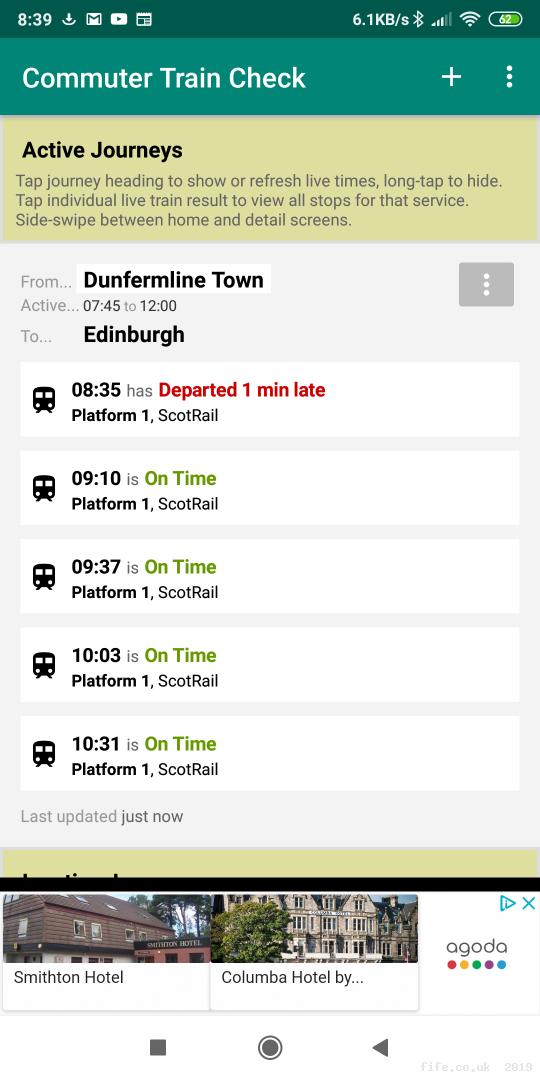Open Smithton Hotel ad
The width and height of the screenshot is (540, 1080).
[x=106, y=952]
